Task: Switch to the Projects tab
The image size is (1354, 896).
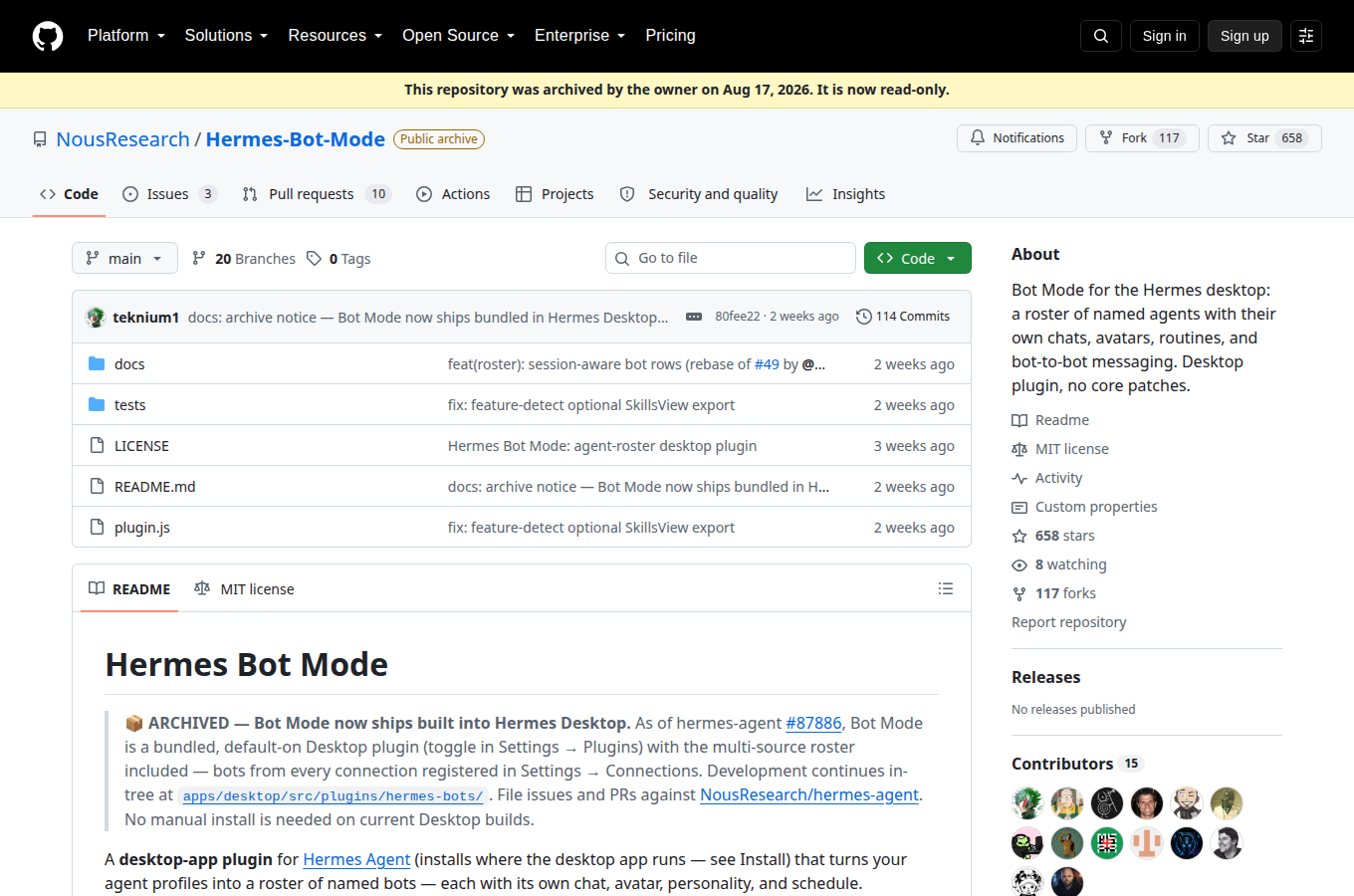Action: tap(555, 194)
